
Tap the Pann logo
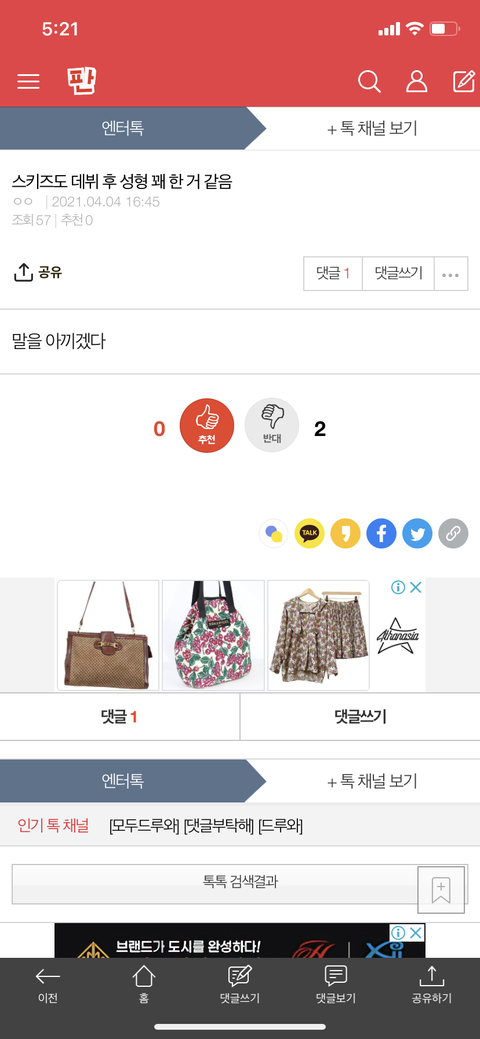(x=82, y=81)
